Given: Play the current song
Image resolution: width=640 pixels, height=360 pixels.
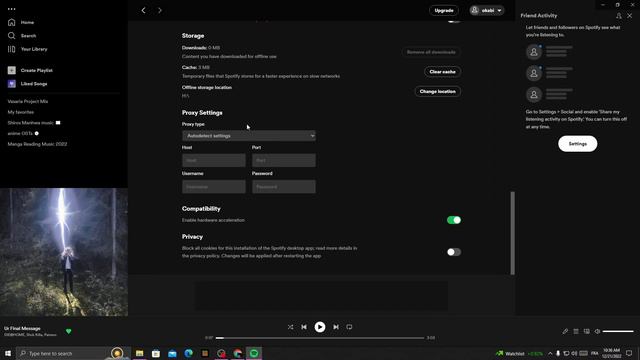Looking at the screenshot, I should point(320,327).
